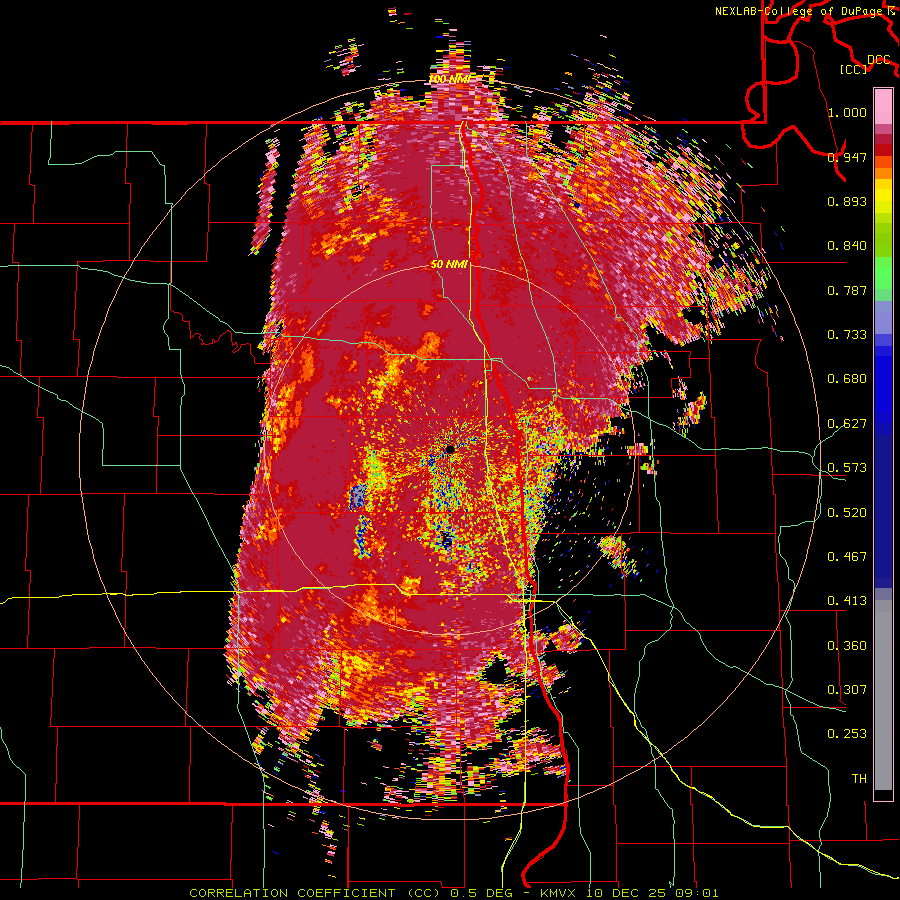Select the 0.573 scale value
The image size is (900, 900).
[847, 468]
